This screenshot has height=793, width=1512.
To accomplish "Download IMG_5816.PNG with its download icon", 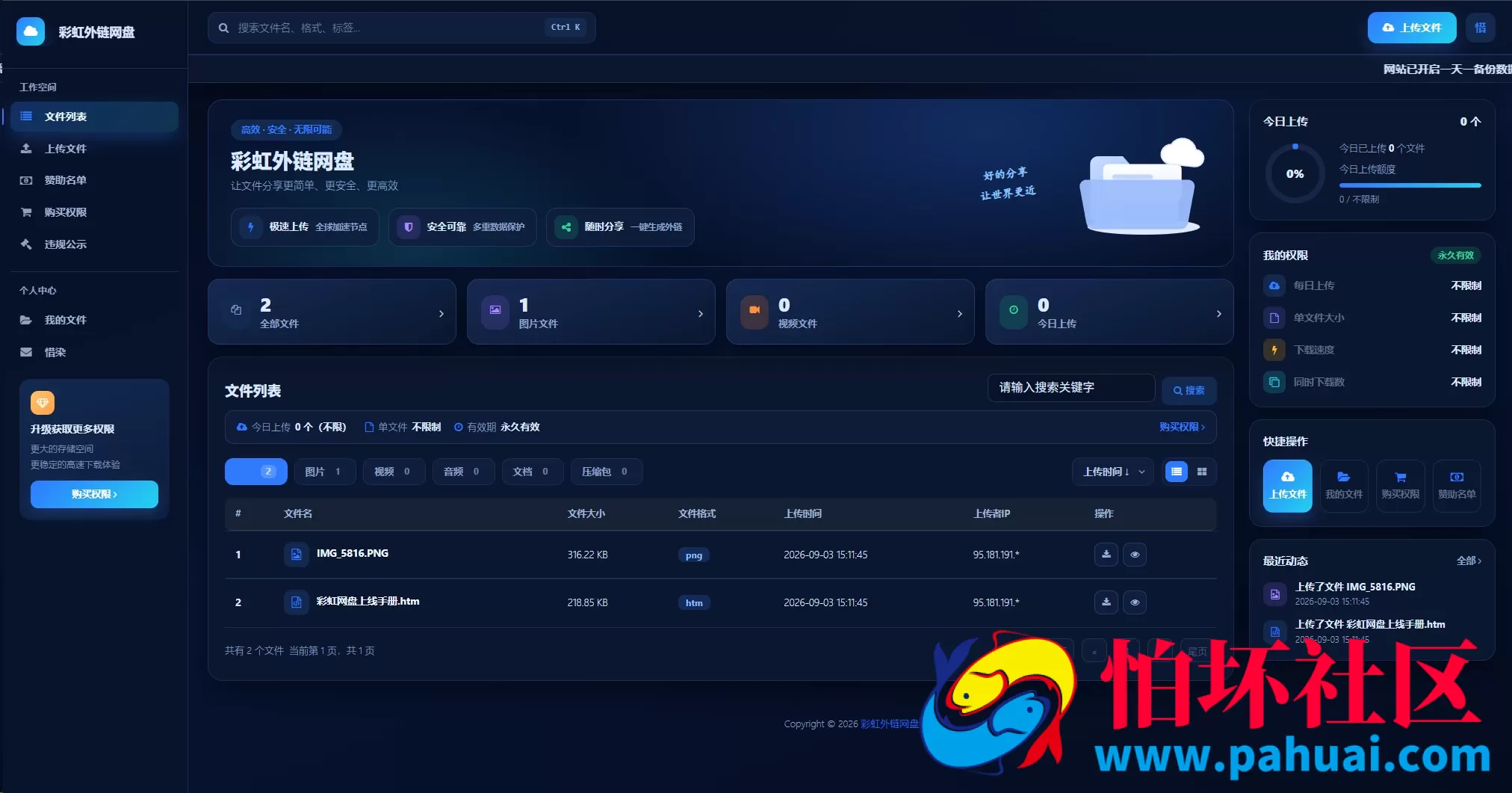I will point(1106,555).
